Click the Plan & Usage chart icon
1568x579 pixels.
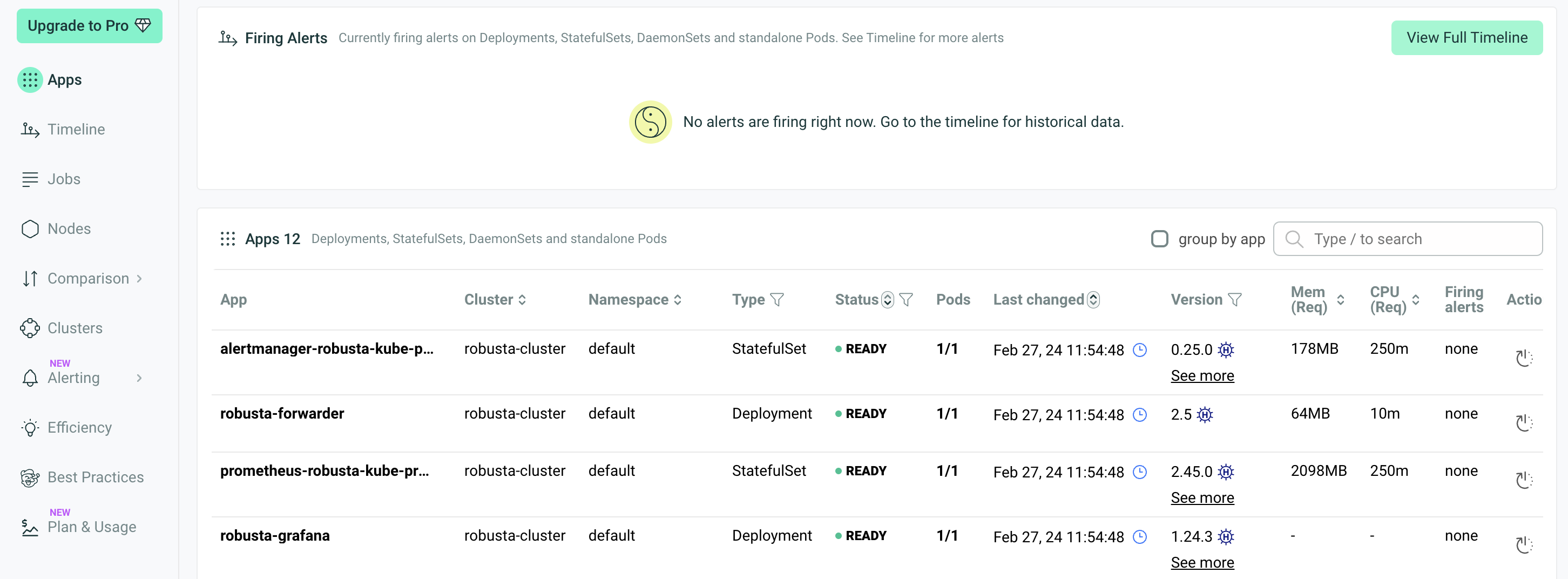coord(30,527)
